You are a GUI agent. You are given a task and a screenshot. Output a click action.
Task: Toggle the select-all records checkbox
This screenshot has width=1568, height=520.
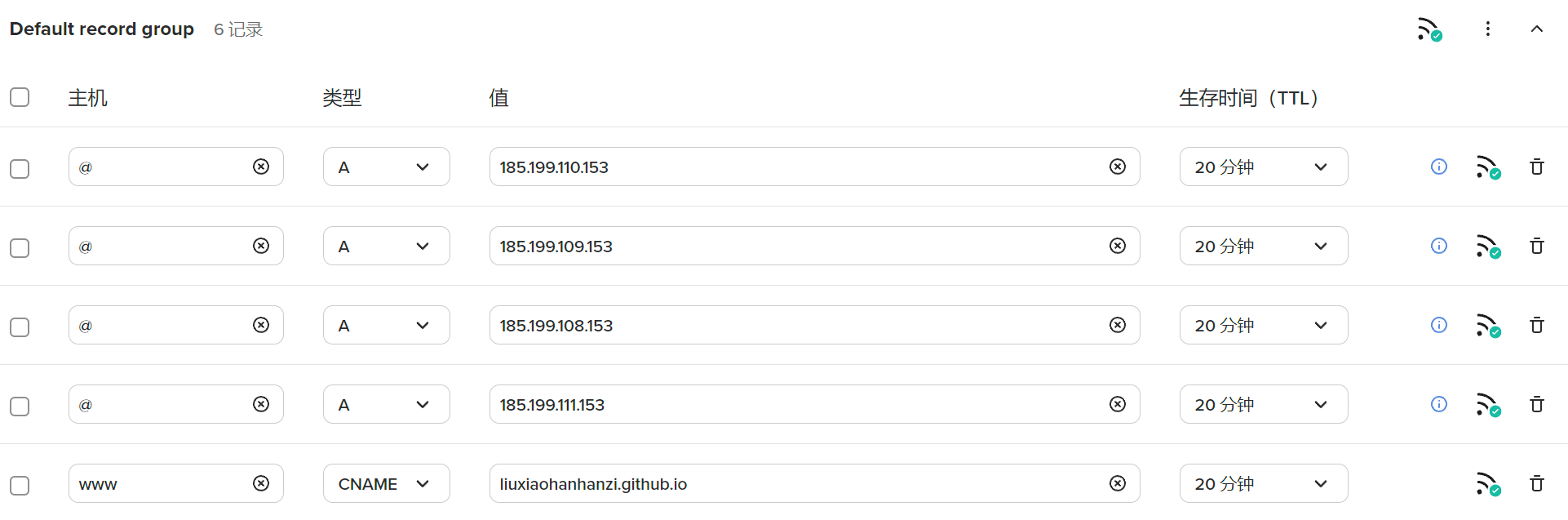click(20, 97)
